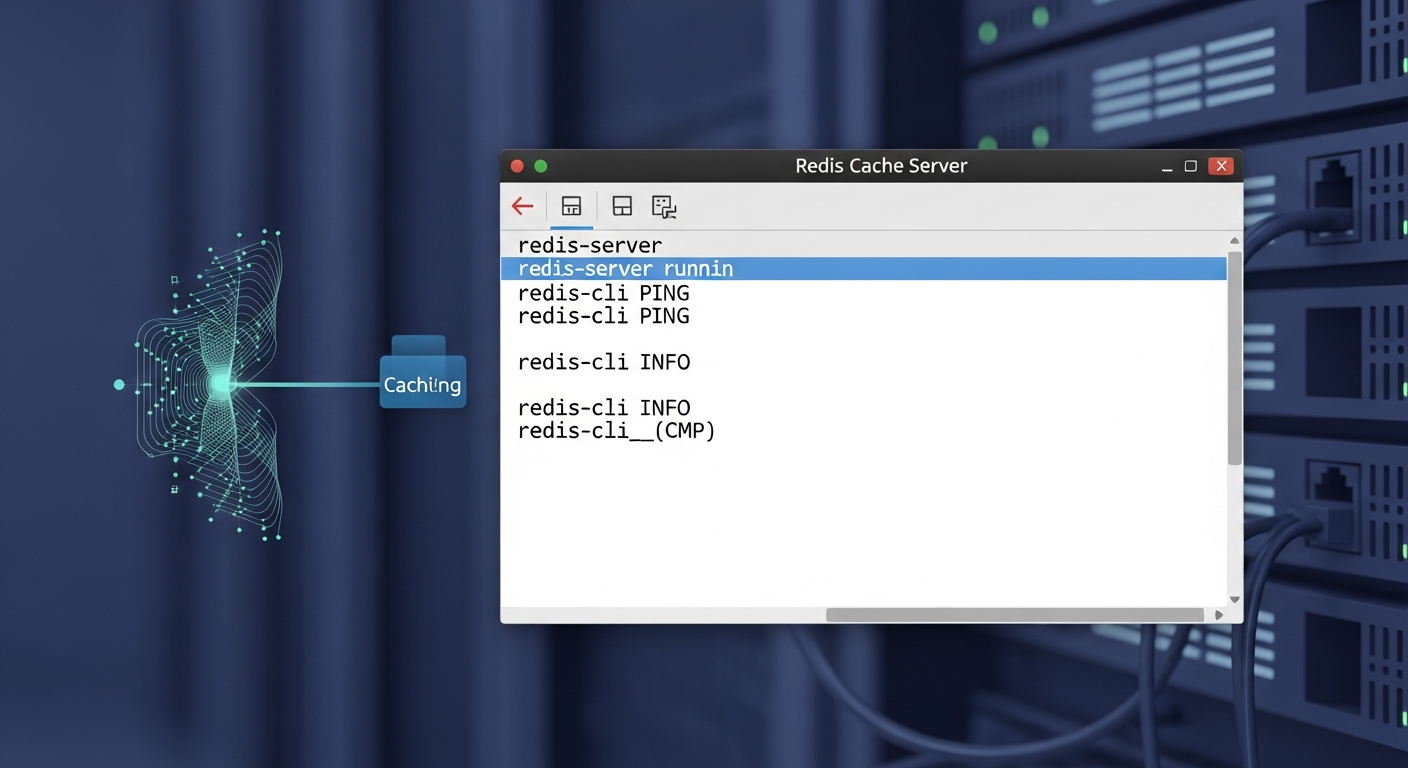Viewport: 1408px width, 768px height.
Task: Open the clipboard paste toolbar icon
Action: coord(663,205)
